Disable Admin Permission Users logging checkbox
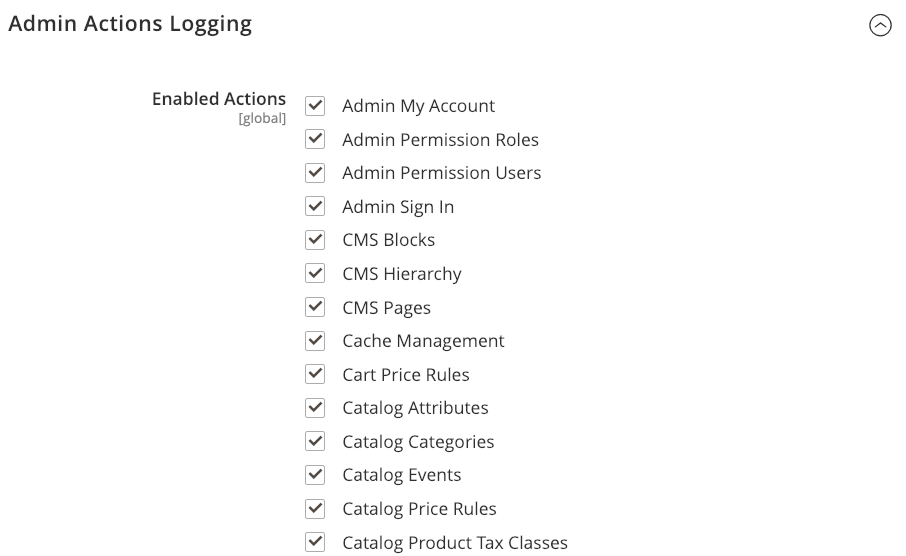The width and height of the screenshot is (906, 556). (315, 173)
